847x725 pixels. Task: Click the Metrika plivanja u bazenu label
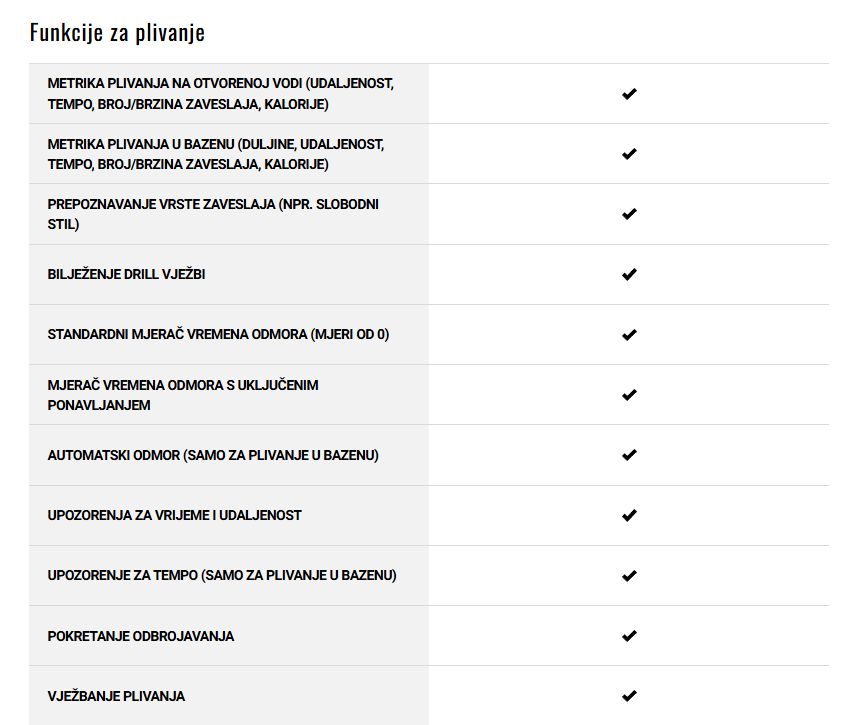point(216,154)
